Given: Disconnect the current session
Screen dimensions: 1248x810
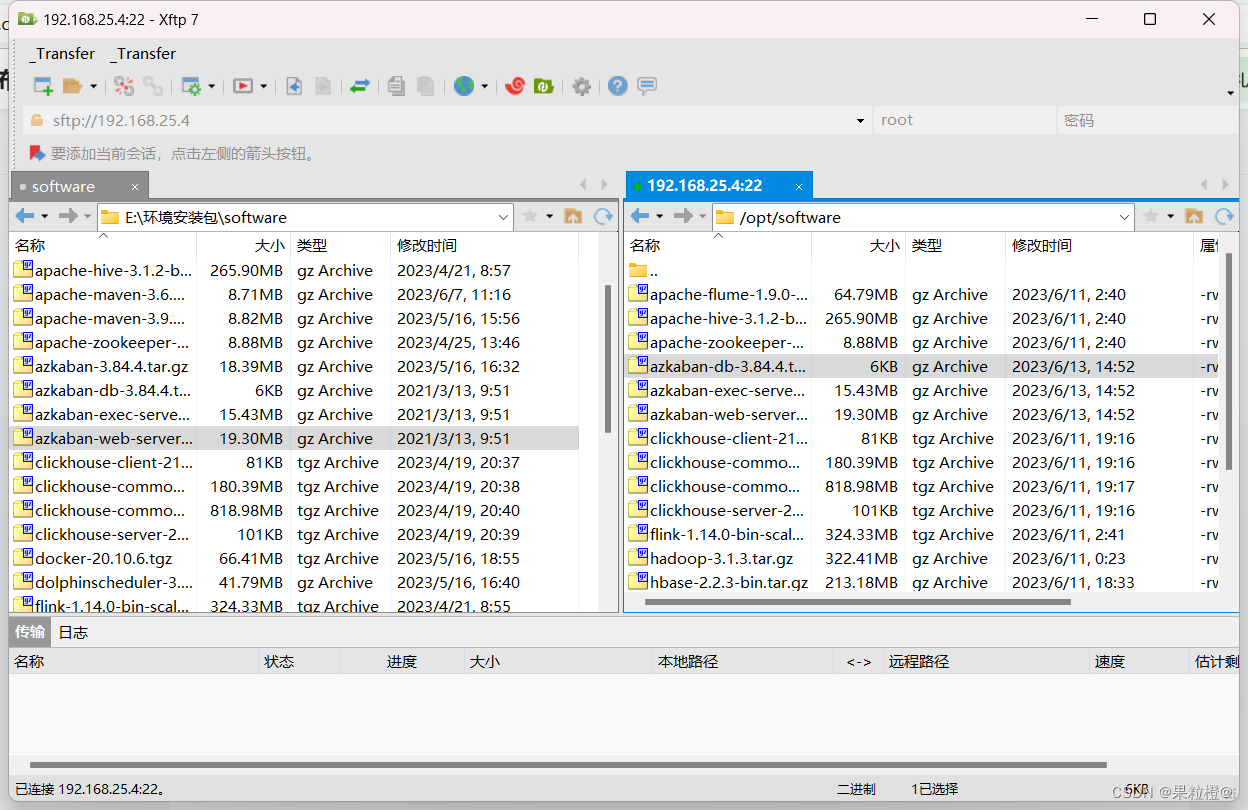Looking at the screenshot, I should coord(123,86).
